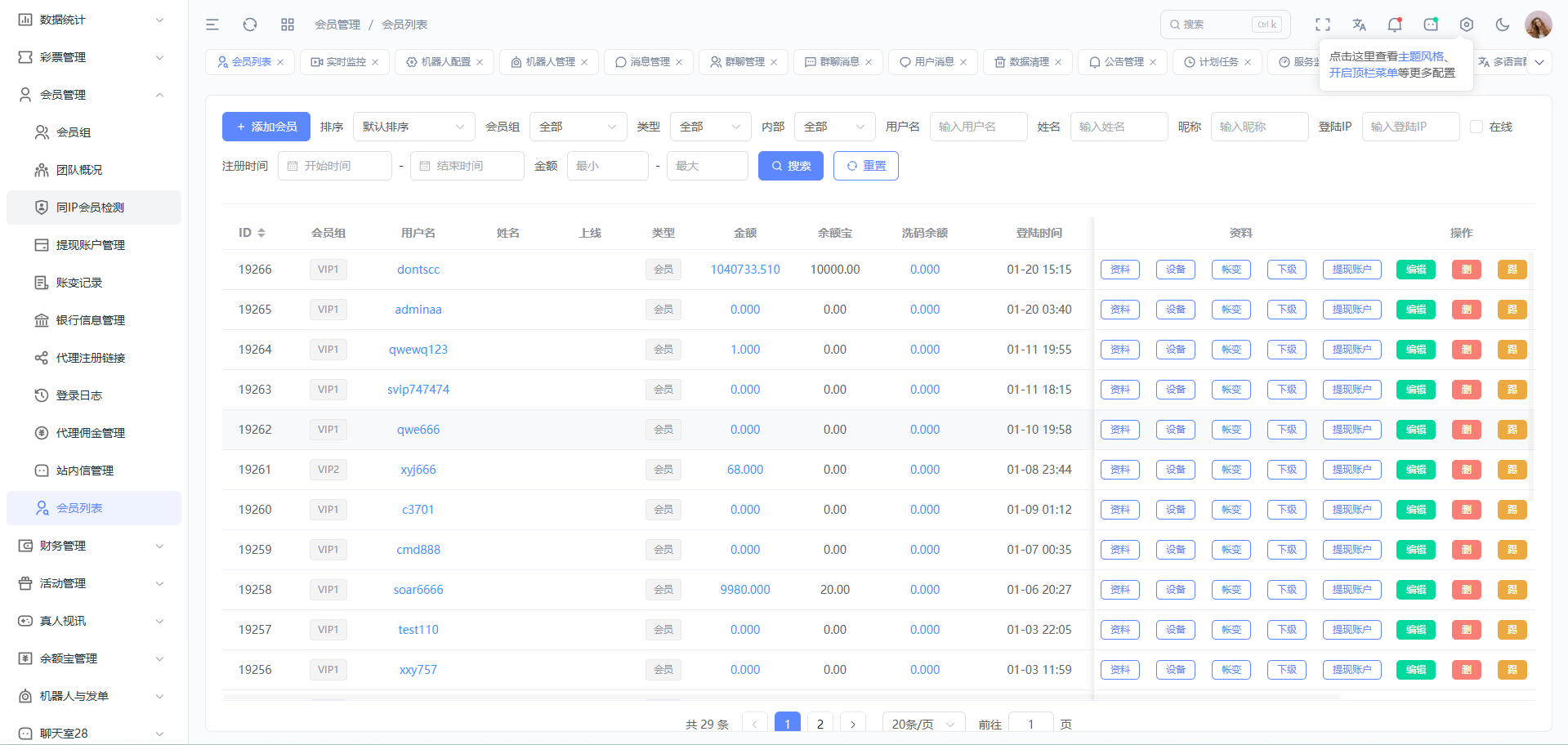Go to page 2 in pagination

coord(820,724)
